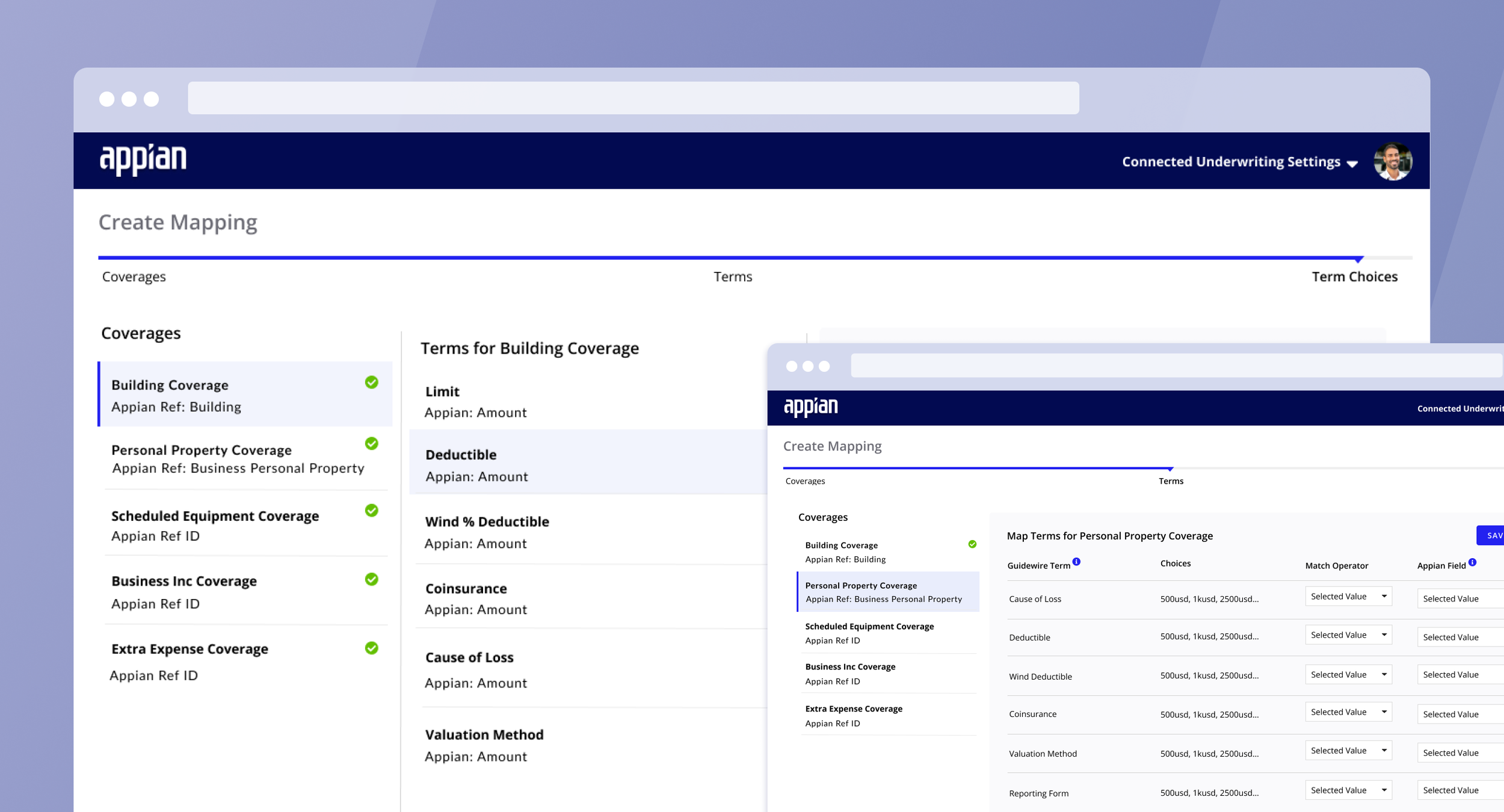Screen dimensions: 1504x812
Task: Click the Appian Field input for Deductible
Action: (x=1459, y=638)
